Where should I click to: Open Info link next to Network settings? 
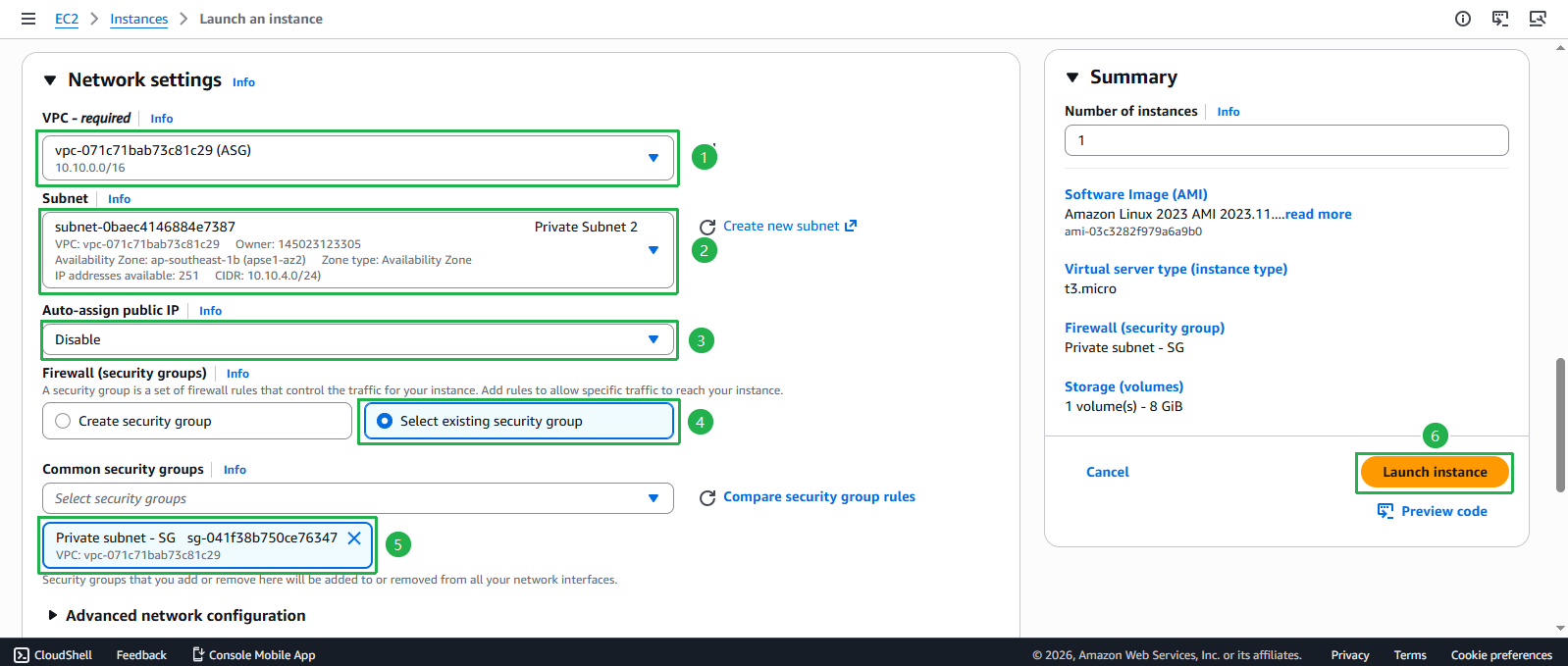coord(243,82)
